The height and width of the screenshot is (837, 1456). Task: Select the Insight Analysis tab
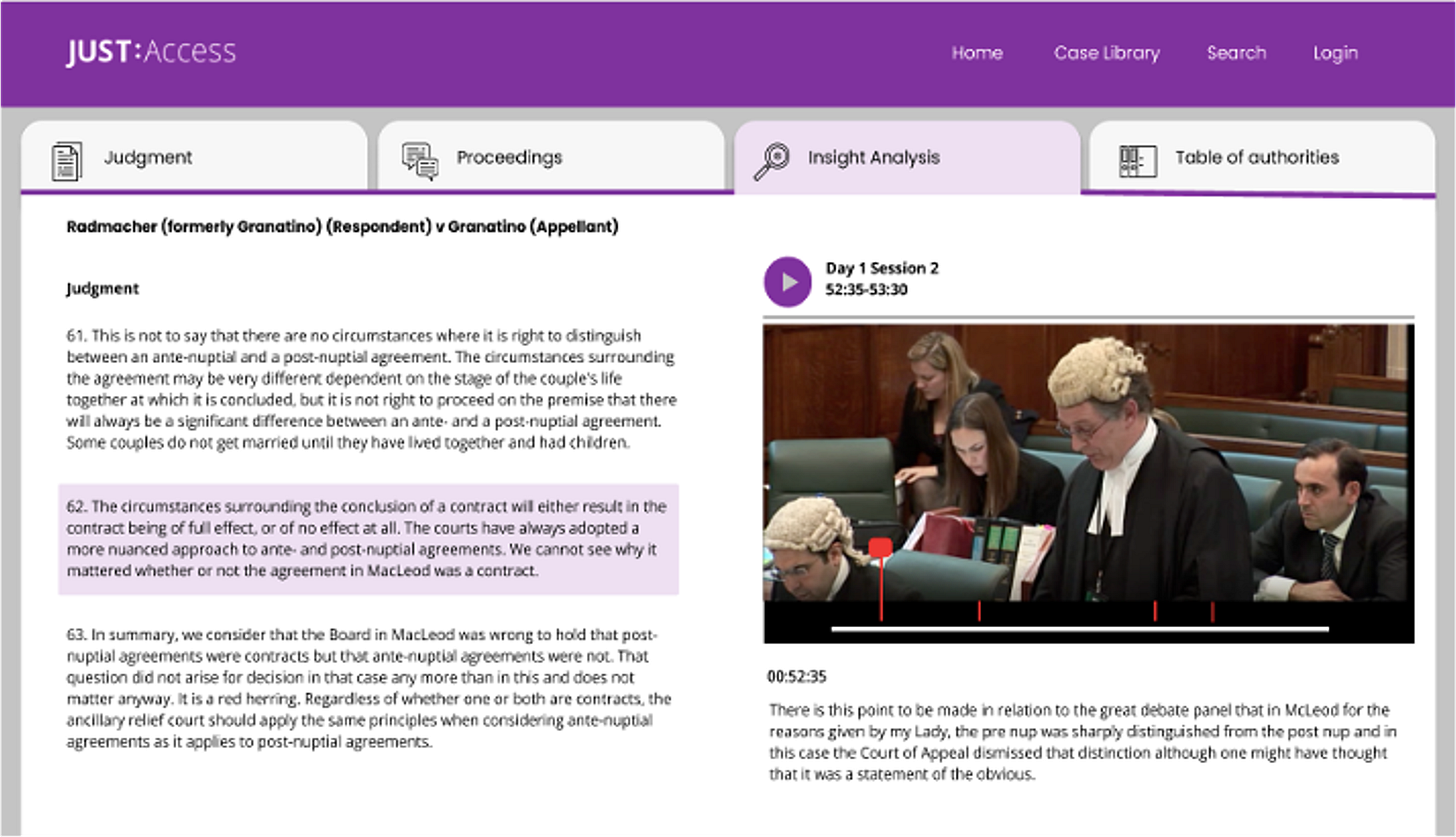pyautogui.click(x=907, y=157)
